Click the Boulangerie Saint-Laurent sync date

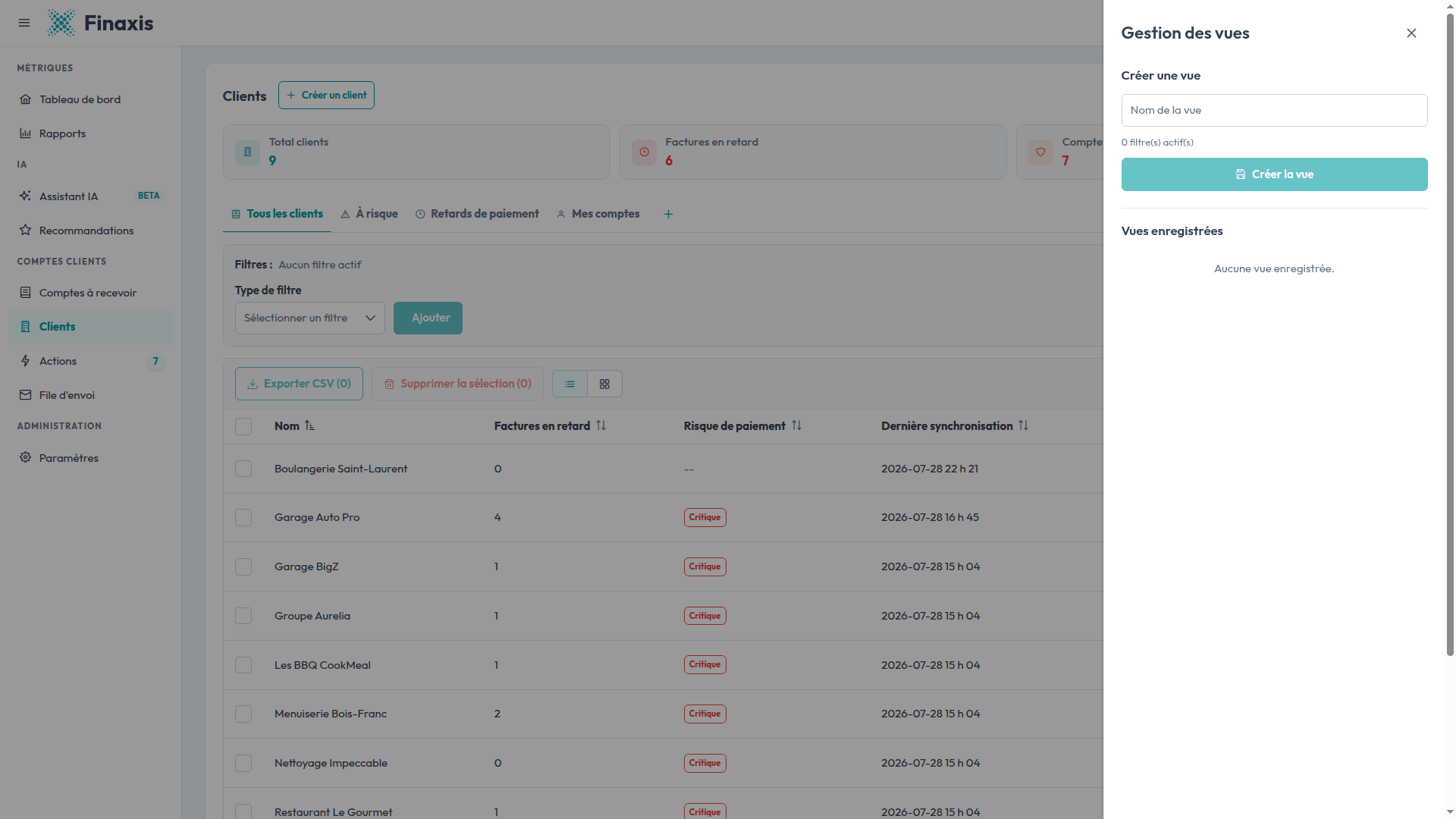[930, 469]
